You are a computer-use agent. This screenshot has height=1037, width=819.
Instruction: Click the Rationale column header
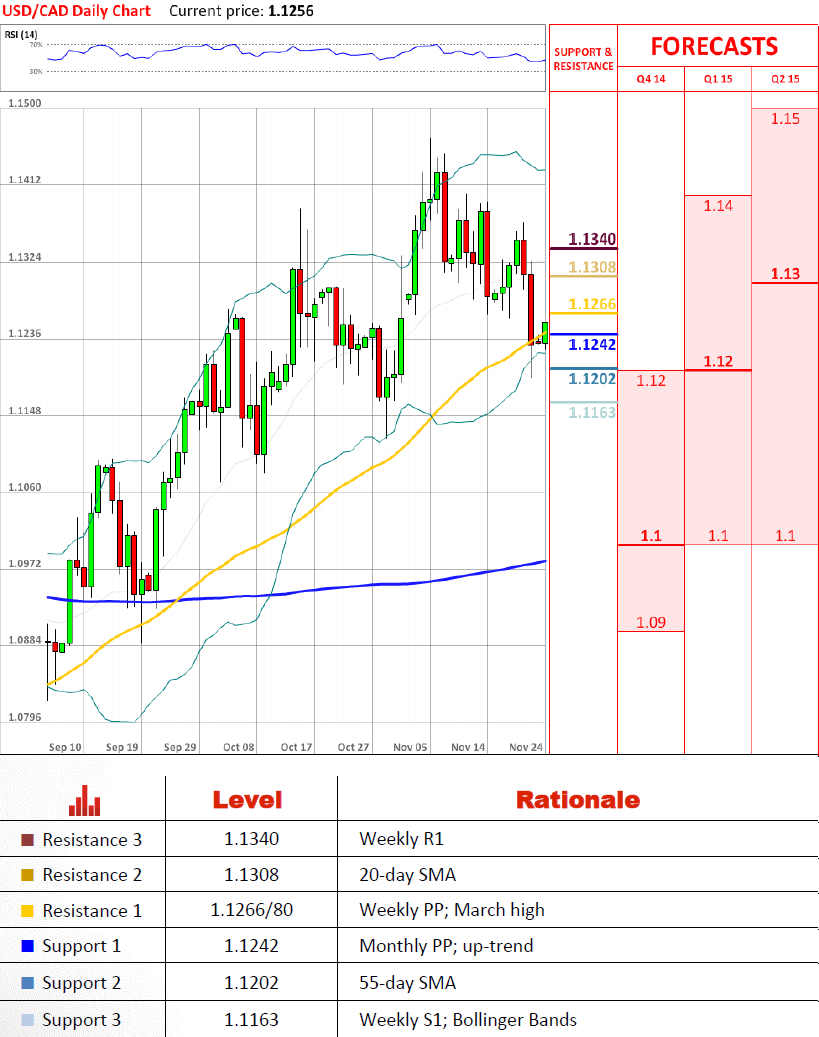pyautogui.click(x=578, y=800)
